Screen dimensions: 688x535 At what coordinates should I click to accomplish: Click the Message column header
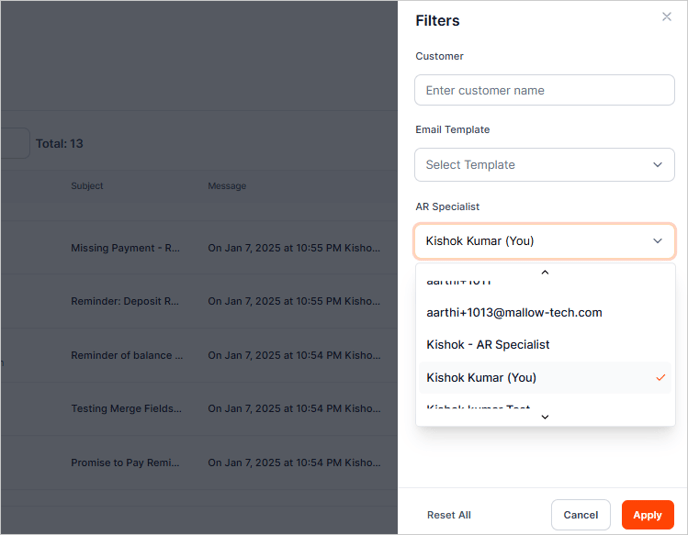point(227,186)
